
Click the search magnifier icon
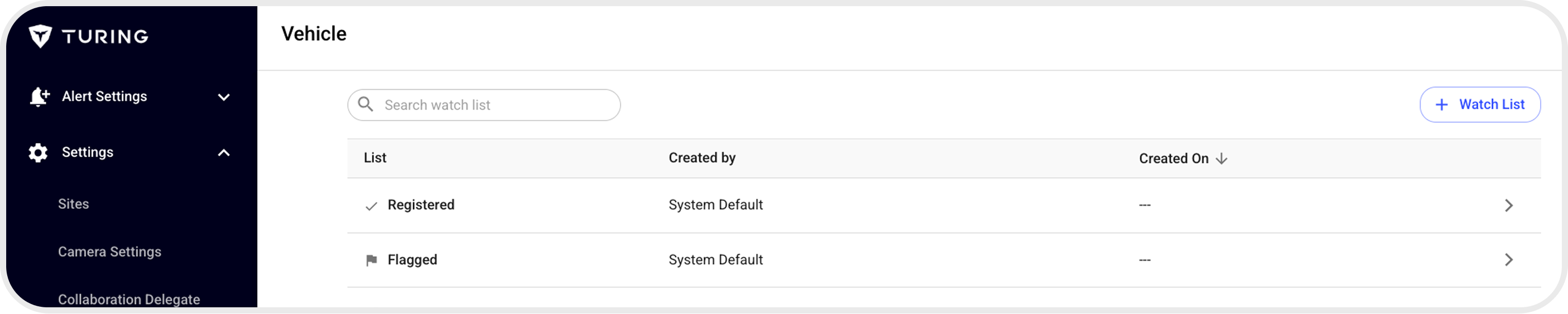point(365,104)
